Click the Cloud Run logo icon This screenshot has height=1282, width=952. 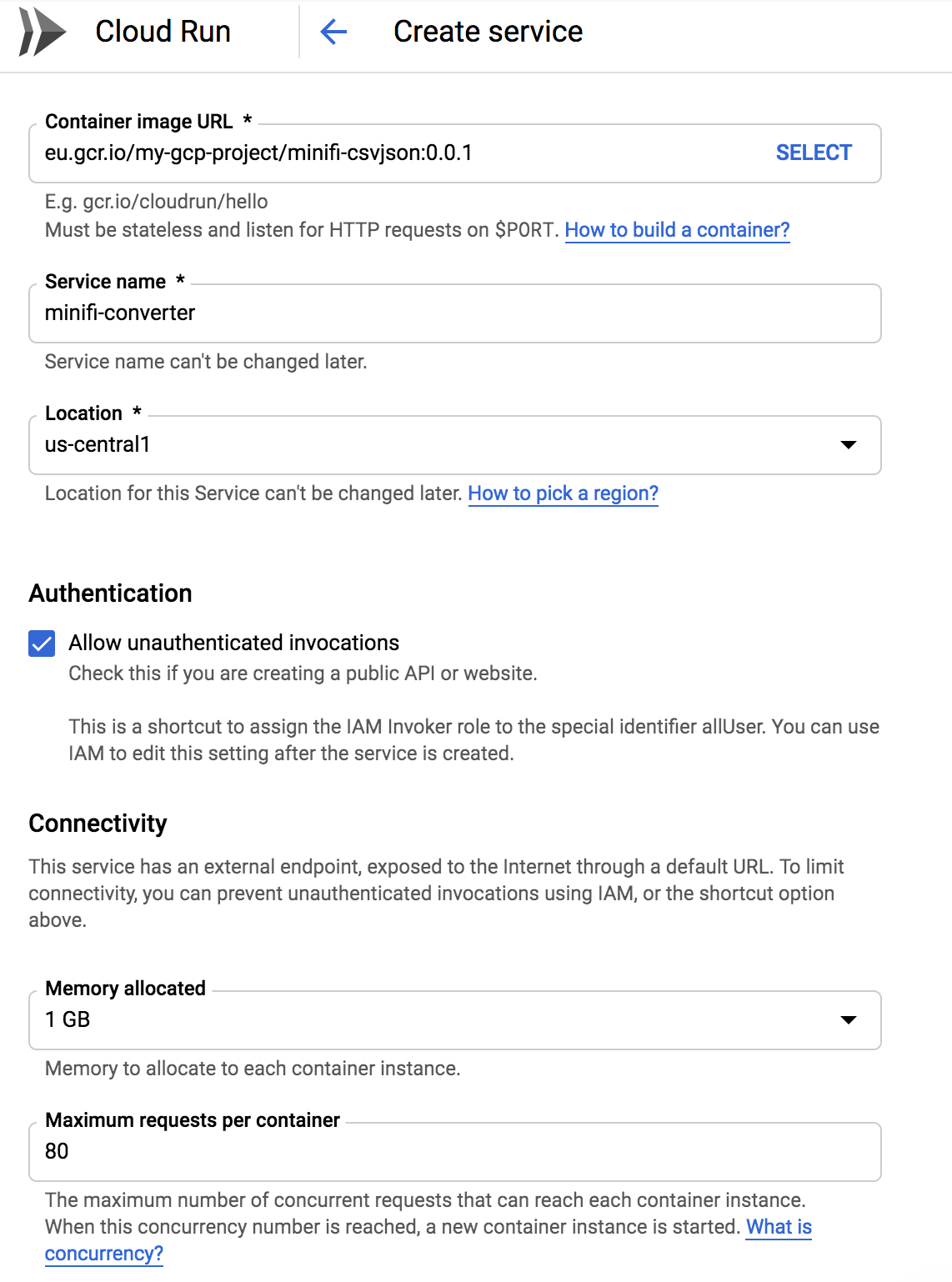[x=42, y=32]
